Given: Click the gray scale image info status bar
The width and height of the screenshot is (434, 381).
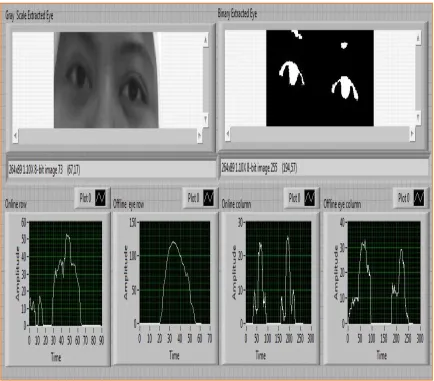Looking at the screenshot, I should click(x=112, y=170).
